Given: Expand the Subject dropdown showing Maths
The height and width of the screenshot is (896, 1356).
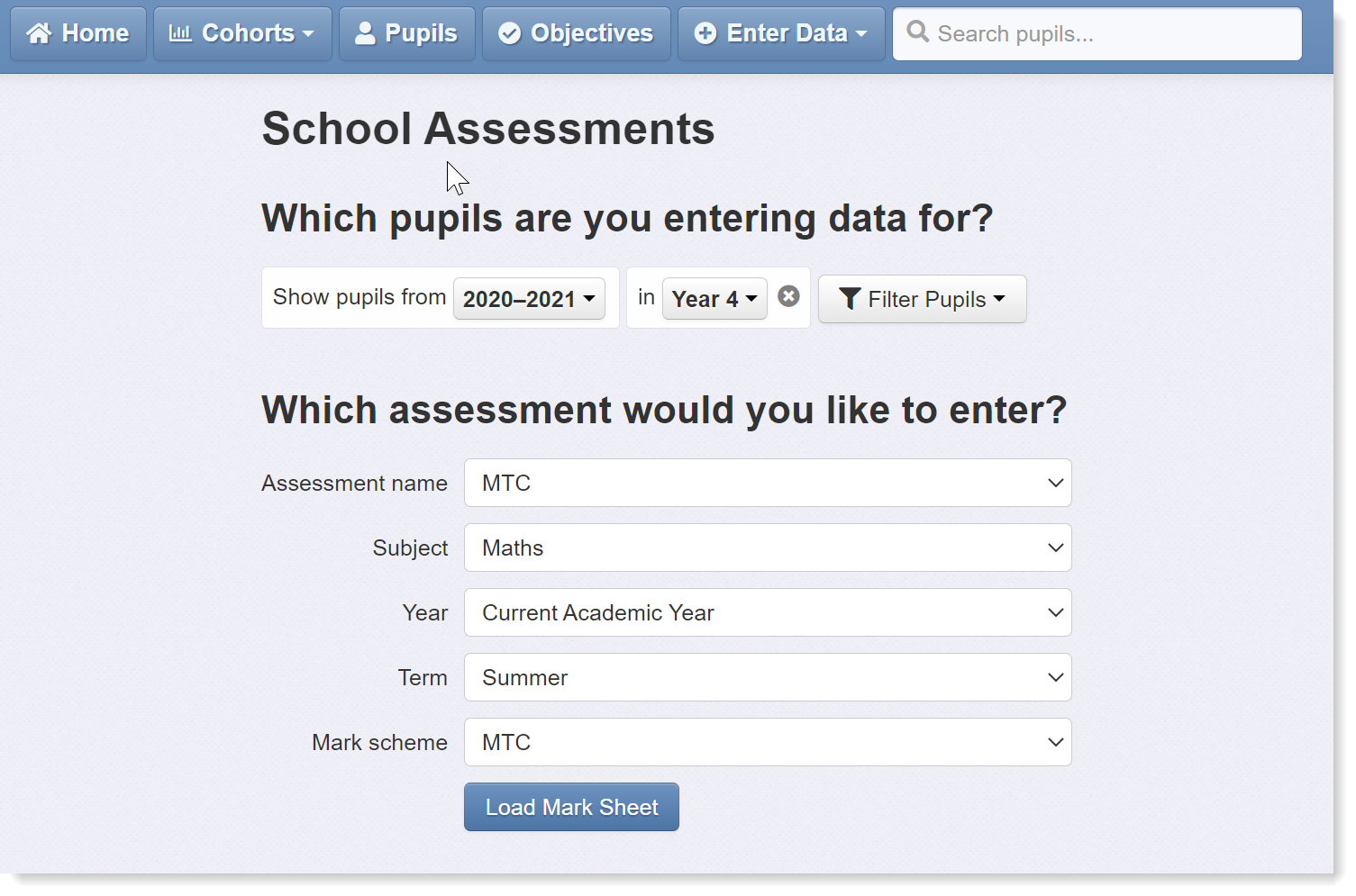Looking at the screenshot, I should point(768,548).
